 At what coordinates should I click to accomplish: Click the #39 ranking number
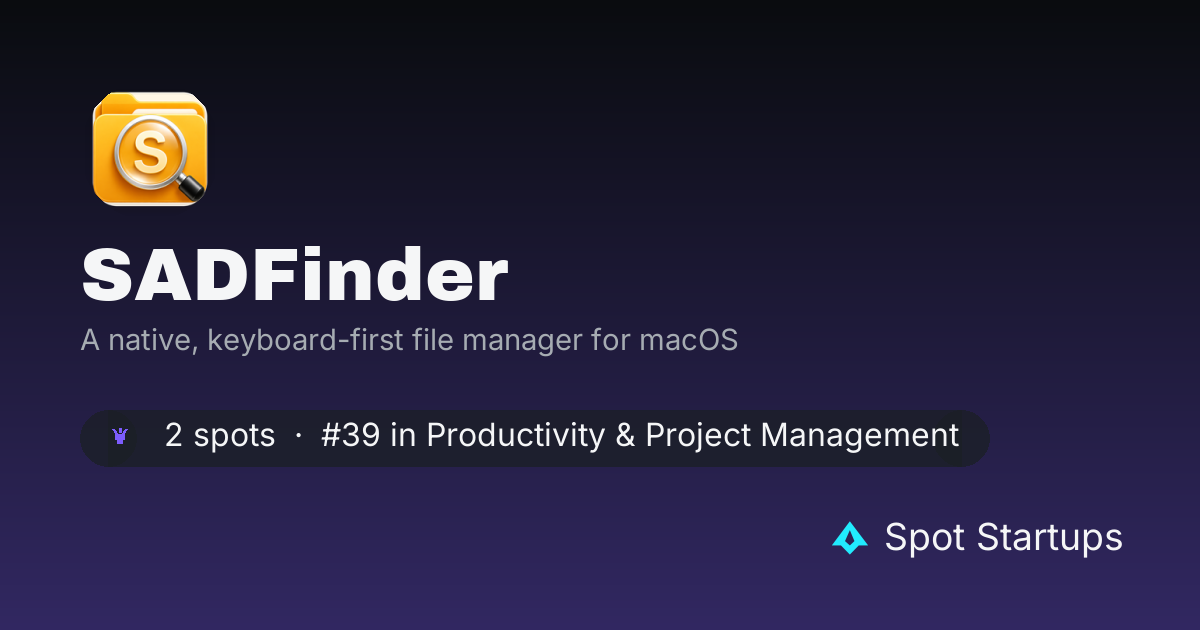coord(350,436)
